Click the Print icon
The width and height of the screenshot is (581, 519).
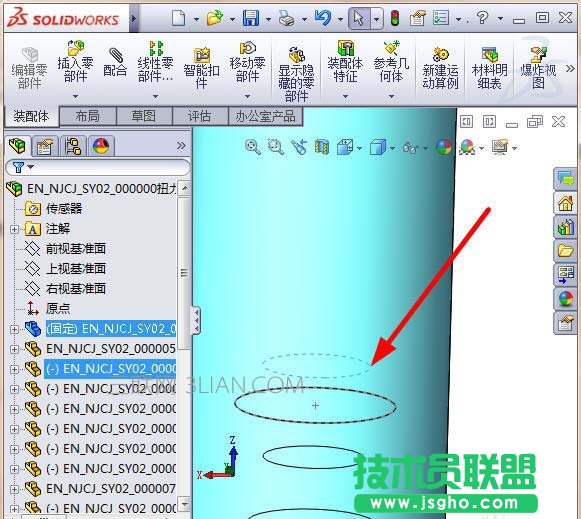click(286, 18)
